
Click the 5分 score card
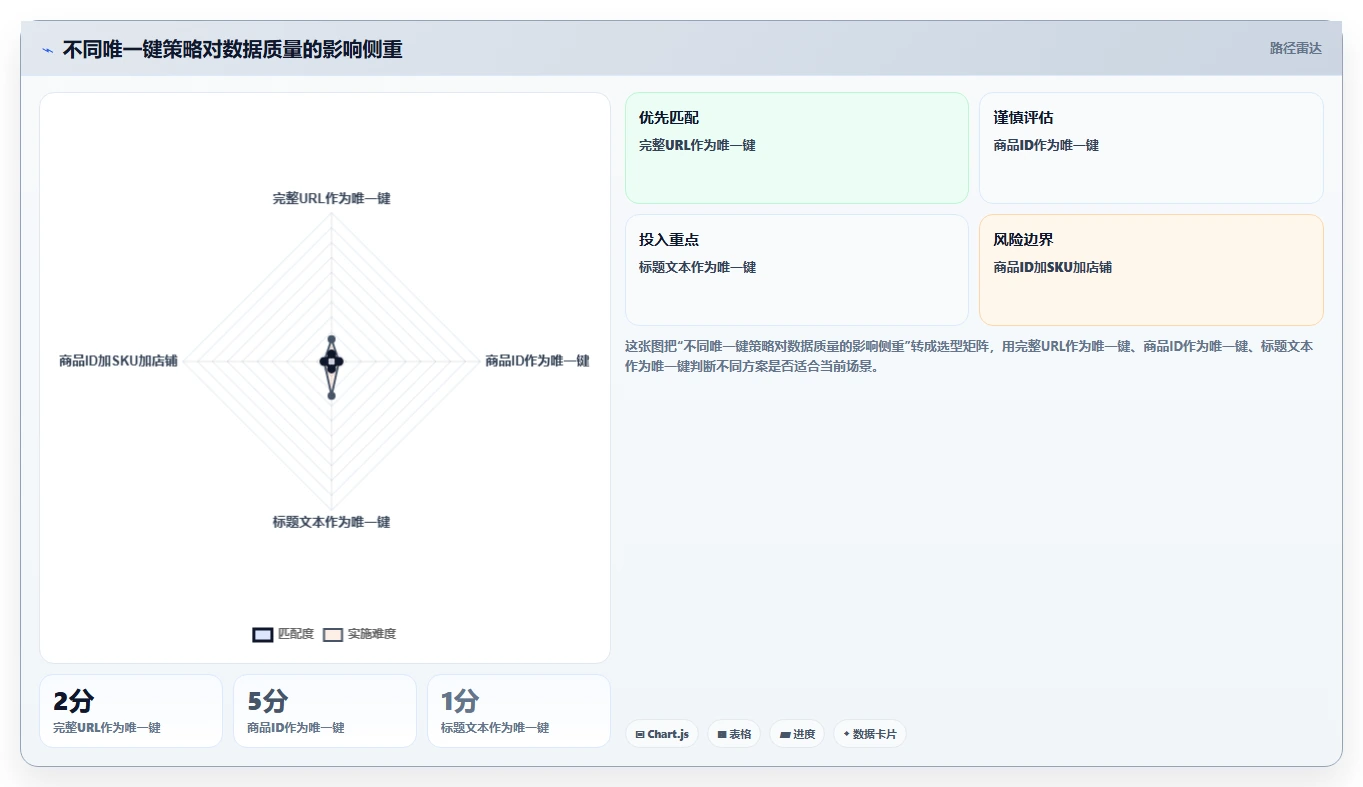click(x=325, y=711)
